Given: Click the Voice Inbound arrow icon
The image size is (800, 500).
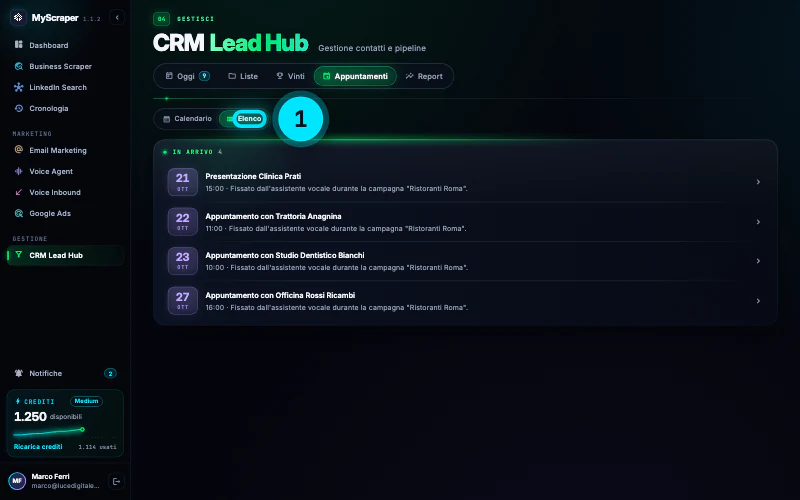Looking at the screenshot, I should tap(19, 192).
